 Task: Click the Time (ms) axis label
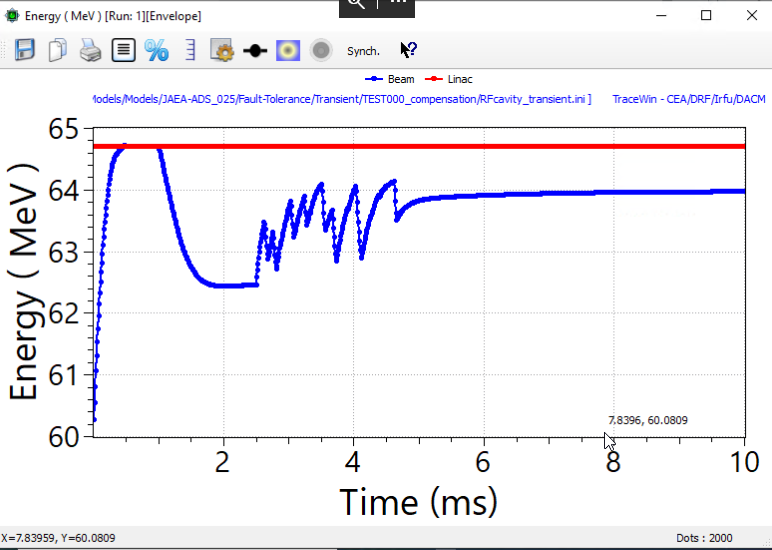coord(418,500)
